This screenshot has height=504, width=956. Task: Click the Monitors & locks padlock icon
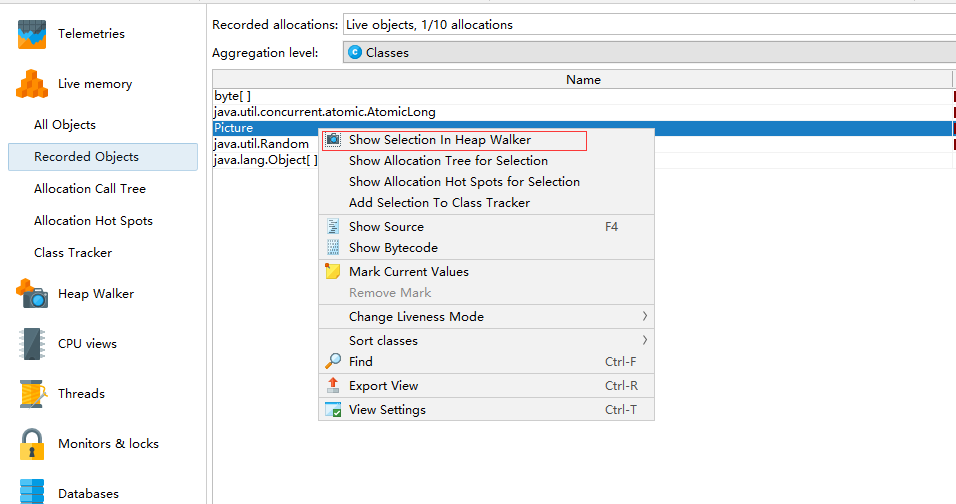tap(32, 444)
